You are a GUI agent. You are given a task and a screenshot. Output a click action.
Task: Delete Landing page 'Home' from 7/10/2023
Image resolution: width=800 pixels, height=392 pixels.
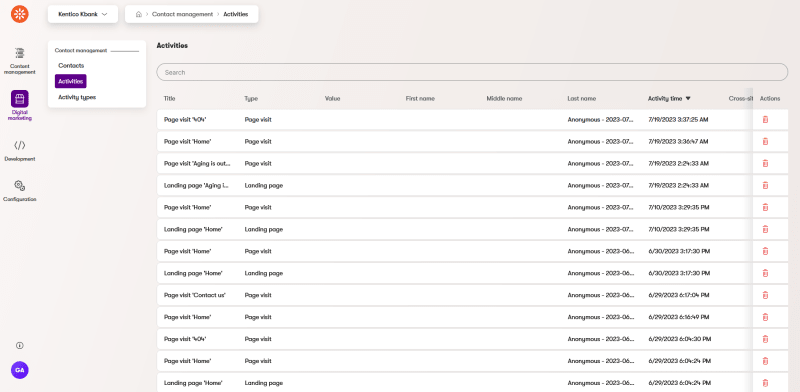point(765,229)
